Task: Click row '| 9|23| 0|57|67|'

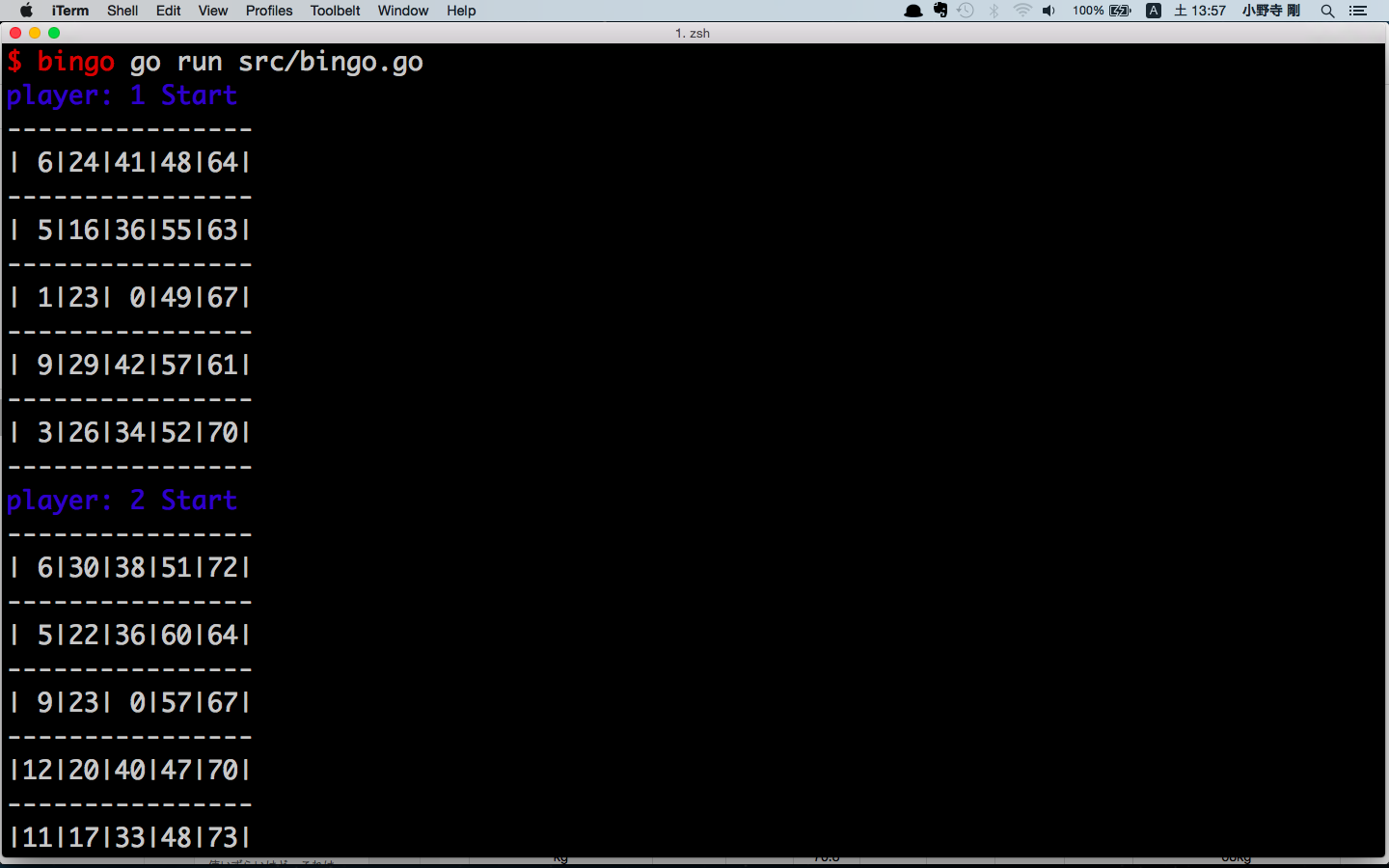Action: tap(129, 703)
